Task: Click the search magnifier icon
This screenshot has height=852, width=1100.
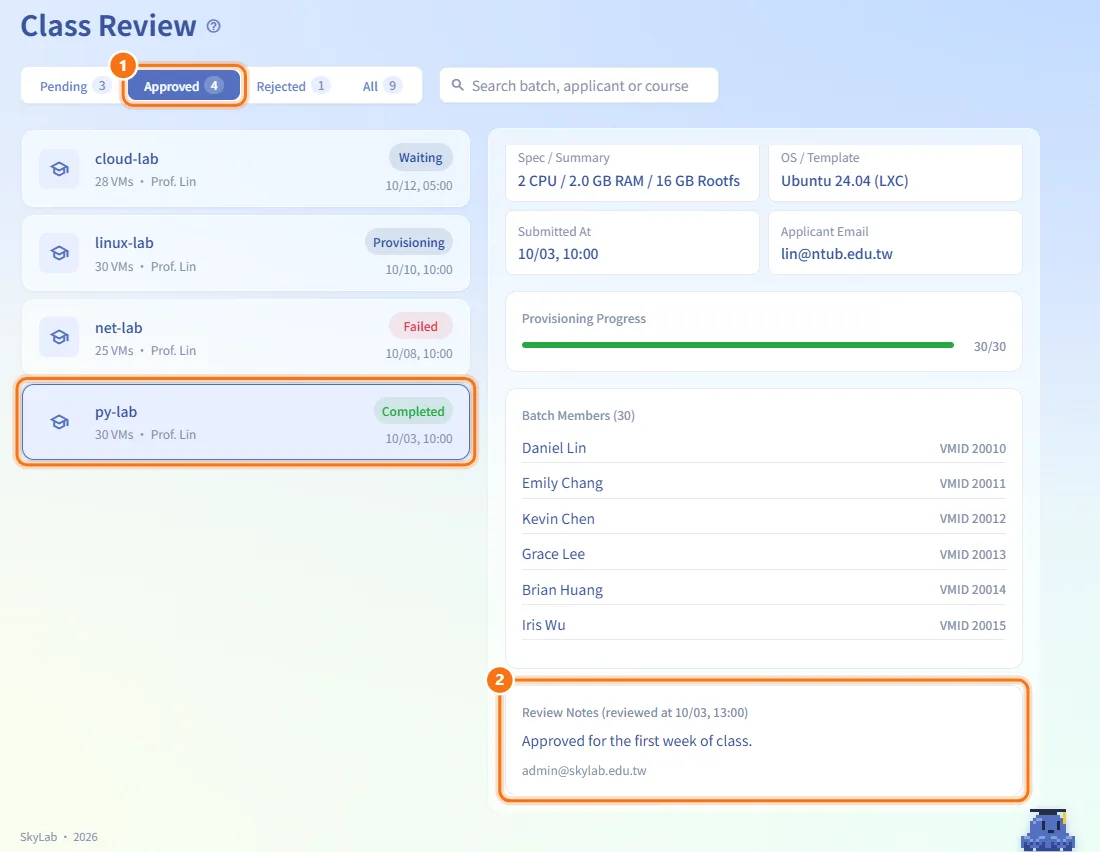Action: pyautogui.click(x=457, y=85)
